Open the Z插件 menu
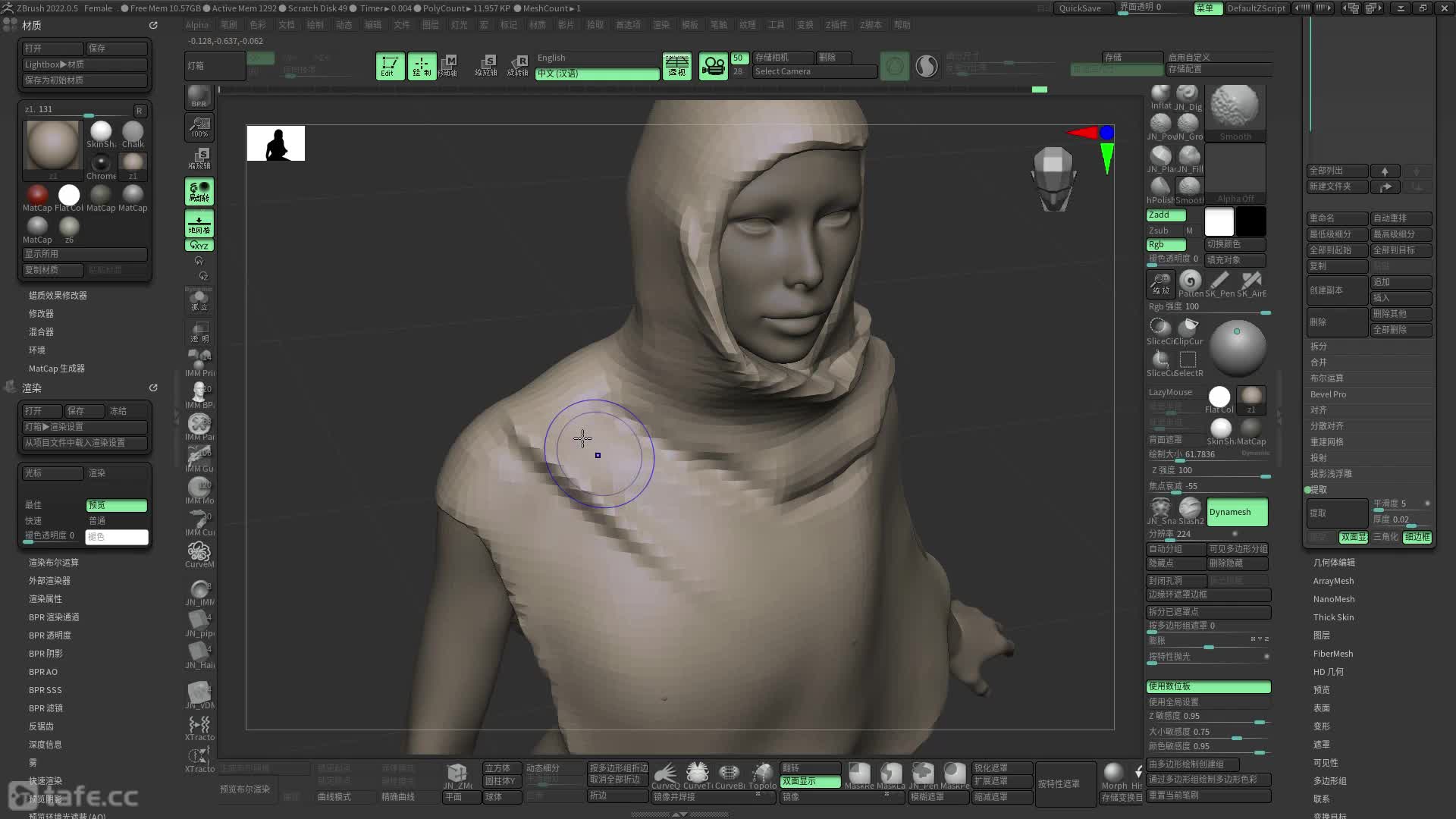1456x819 pixels. 836,25
